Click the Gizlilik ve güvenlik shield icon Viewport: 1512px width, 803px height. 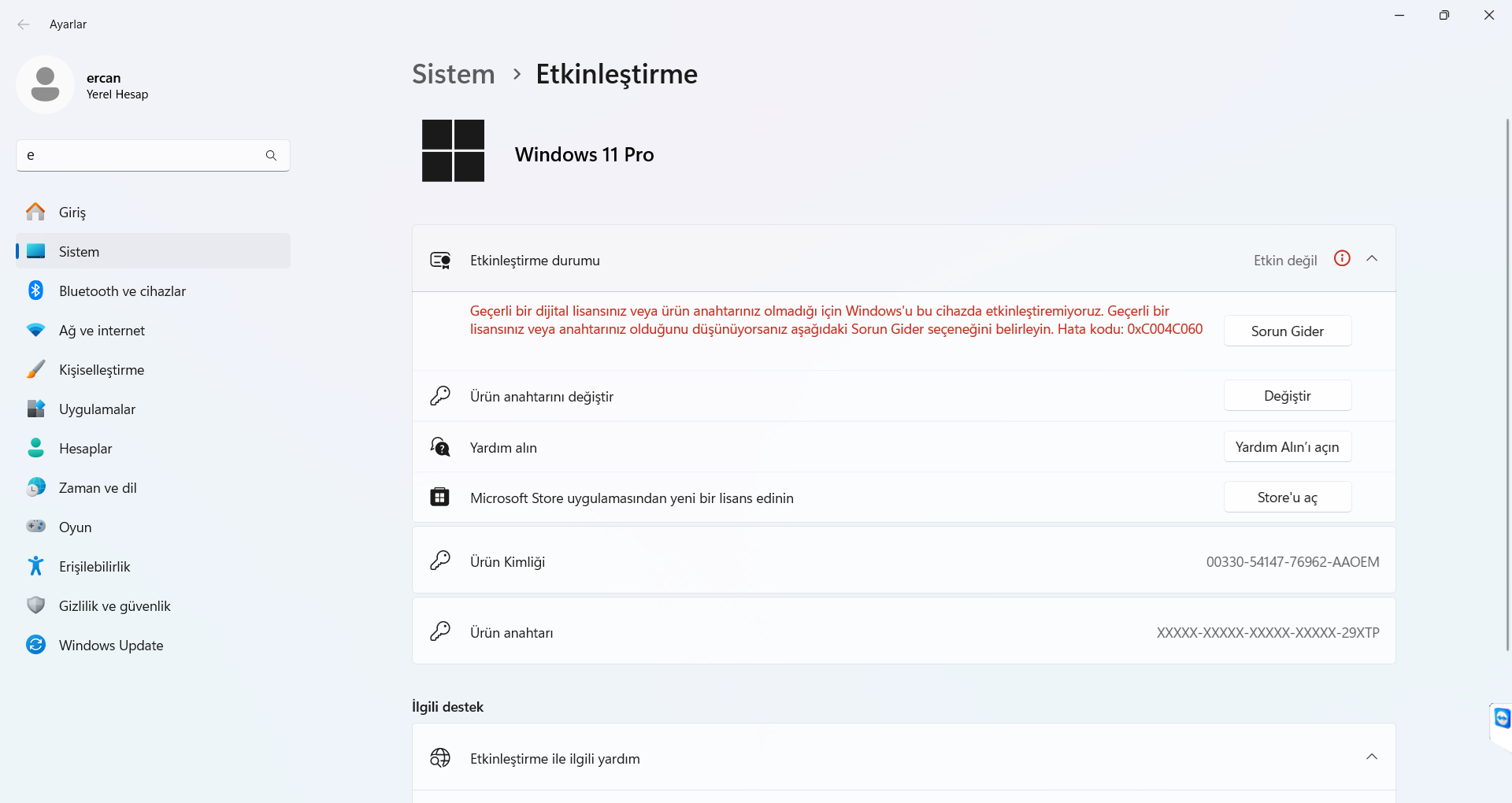click(x=35, y=605)
